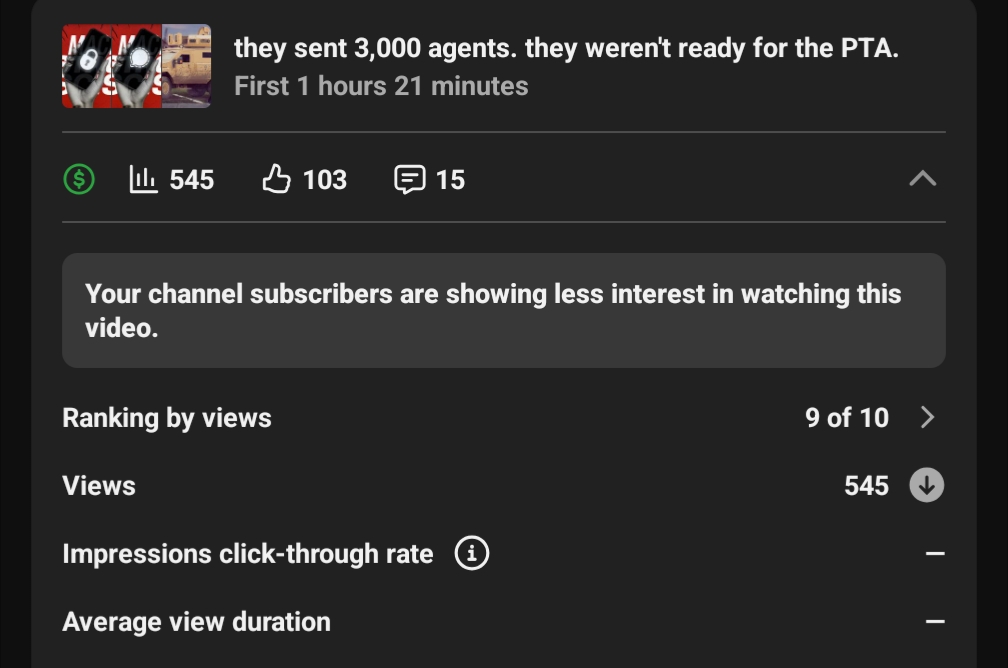Collapse the video stats panel chevron
1008x668 pixels.
click(922, 179)
